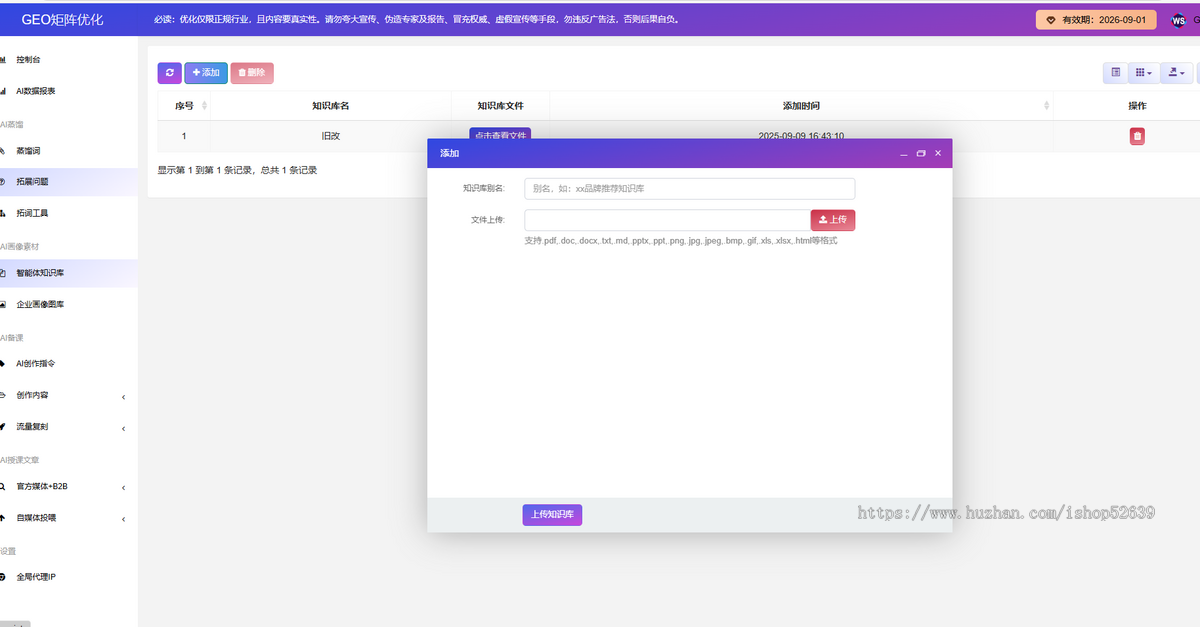Image resolution: width=1200 pixels, height=627 pixels.
Task: Click the WS user avatar in the header
Action: 1178,20
